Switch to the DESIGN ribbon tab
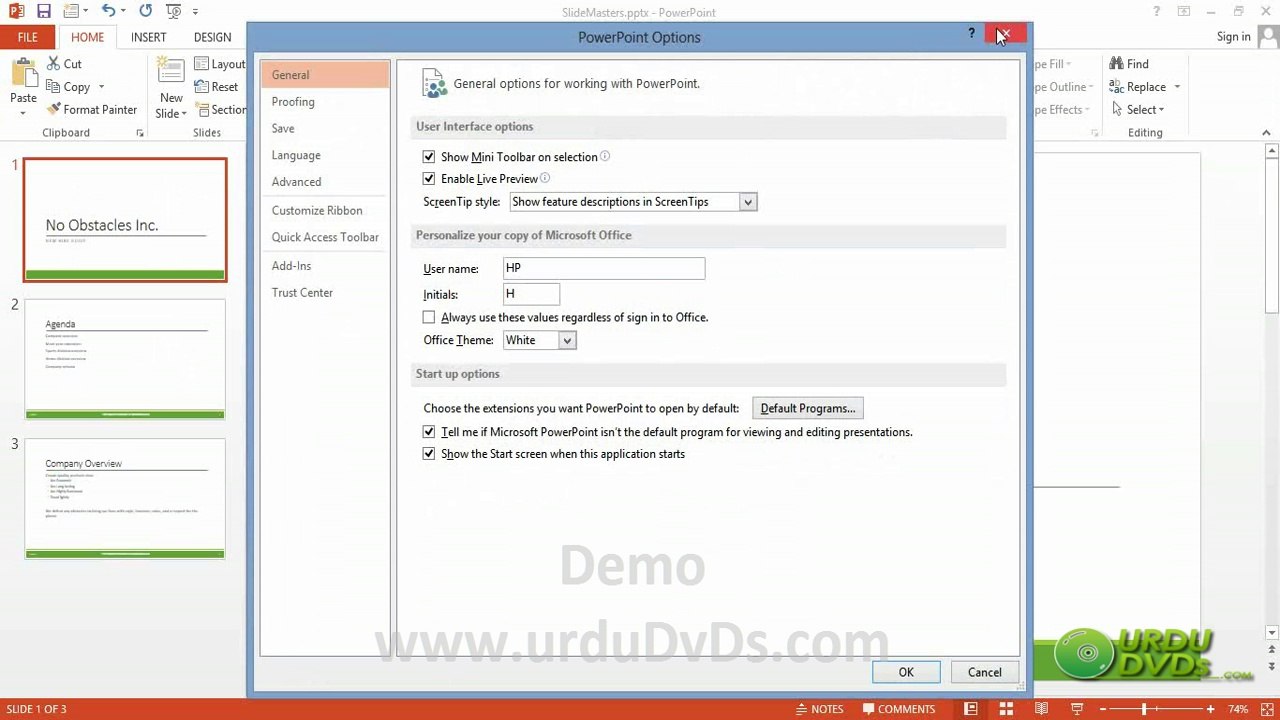1280x720 pixels. (212, 37)
